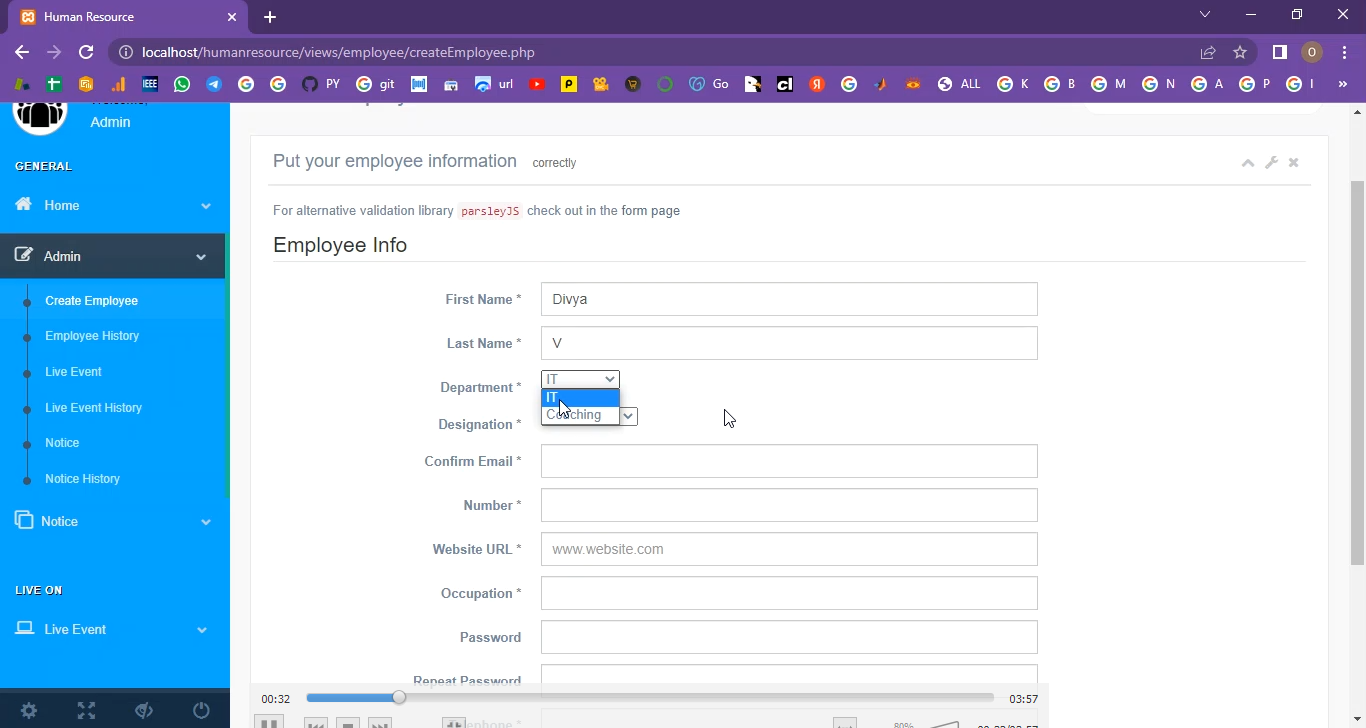This screenshot has width=1366, height=728.
Task: Click the power logout icon in sidebar footer
Action: pos(201,711)
